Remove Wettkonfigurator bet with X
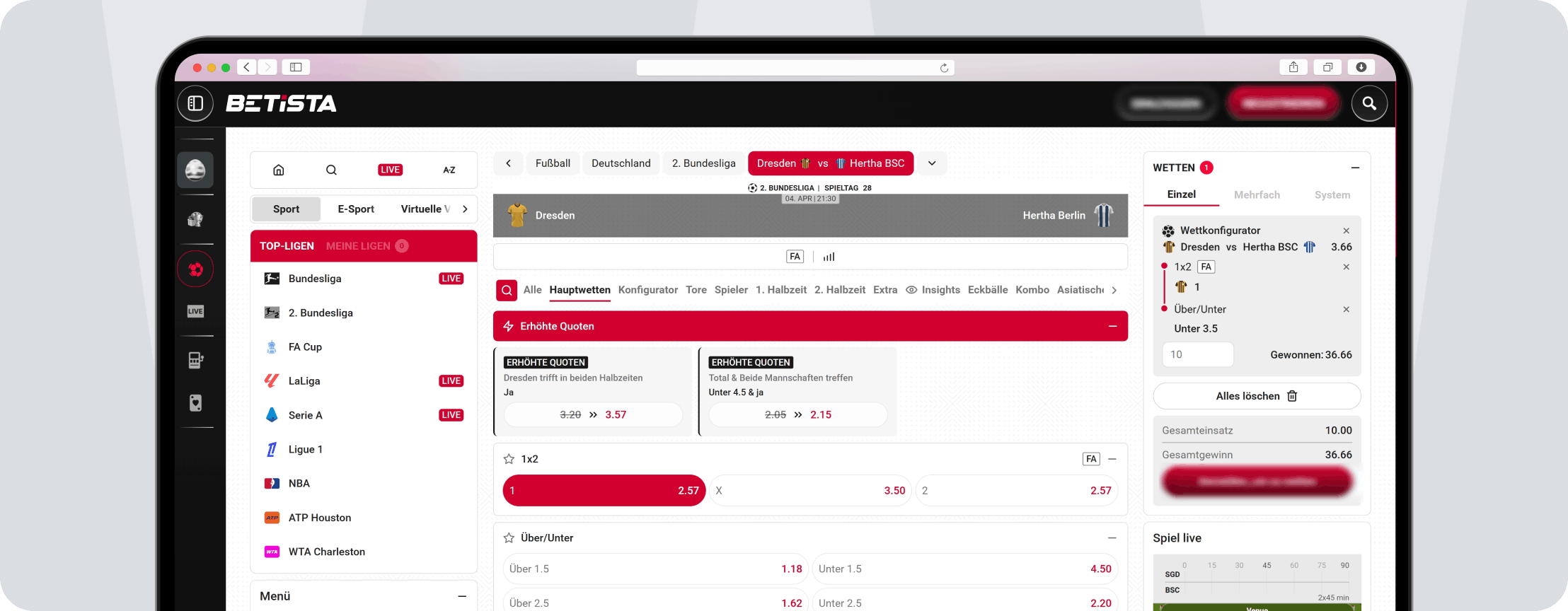Viewport: 1568px width, 611px height. [1347, 231]
